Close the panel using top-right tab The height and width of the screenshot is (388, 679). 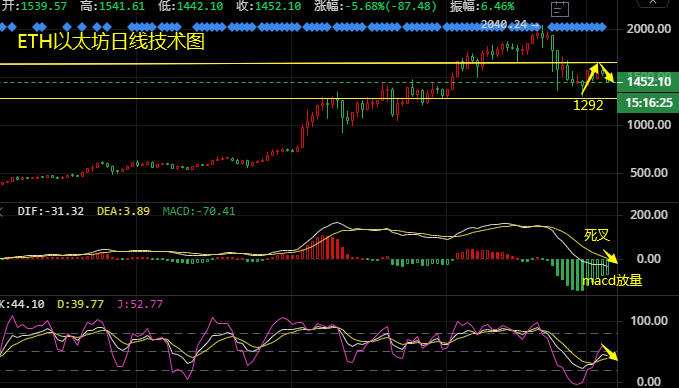(x=653, y=3)
